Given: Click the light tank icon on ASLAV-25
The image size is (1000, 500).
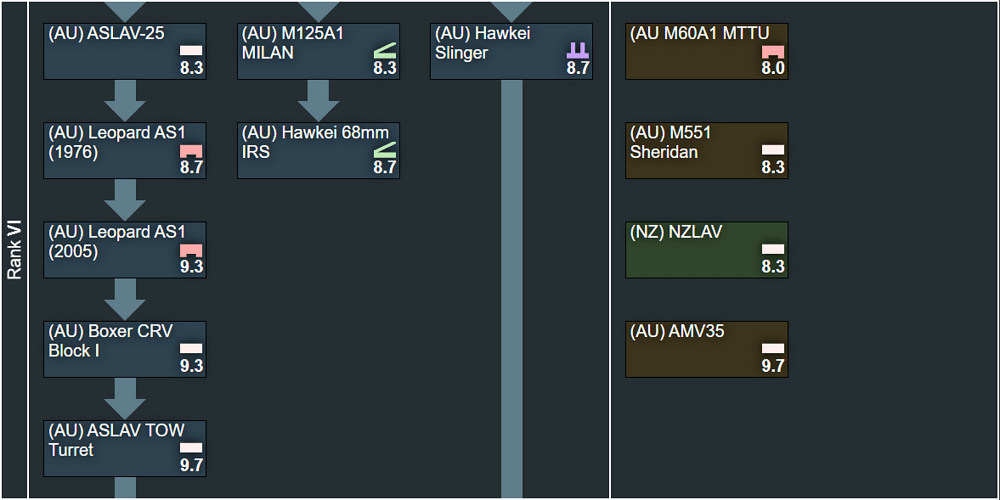Looking at the screenshot, I should click(x=191, y=50).
